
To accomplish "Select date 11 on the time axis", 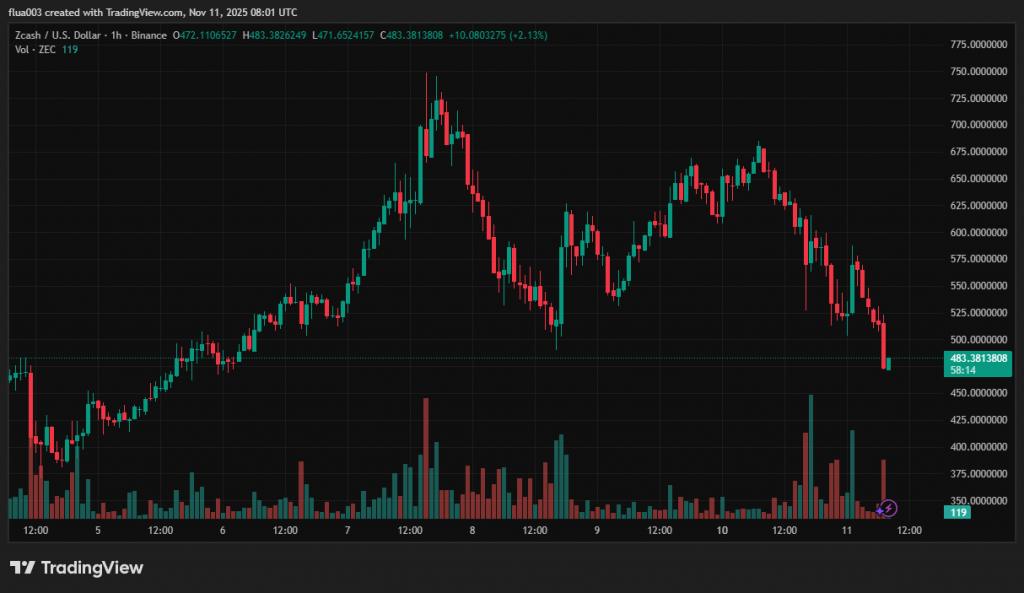I will [846, 531].
